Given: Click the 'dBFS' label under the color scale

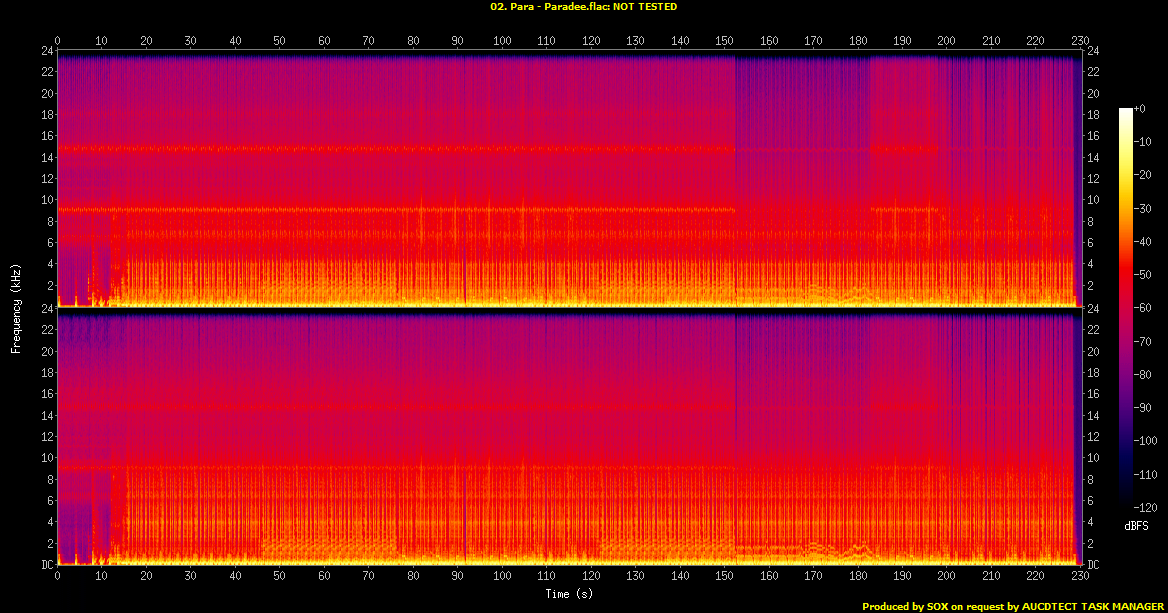Looking at the screenshot, I should click(x=1135, y=524).
